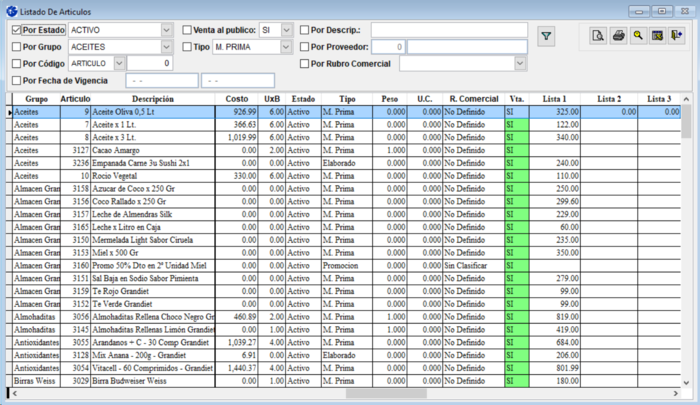Screen dimensions: 700x405
Task: Select the Aceite Oliva 0,5 Lt row
Action: pos(344,112)
